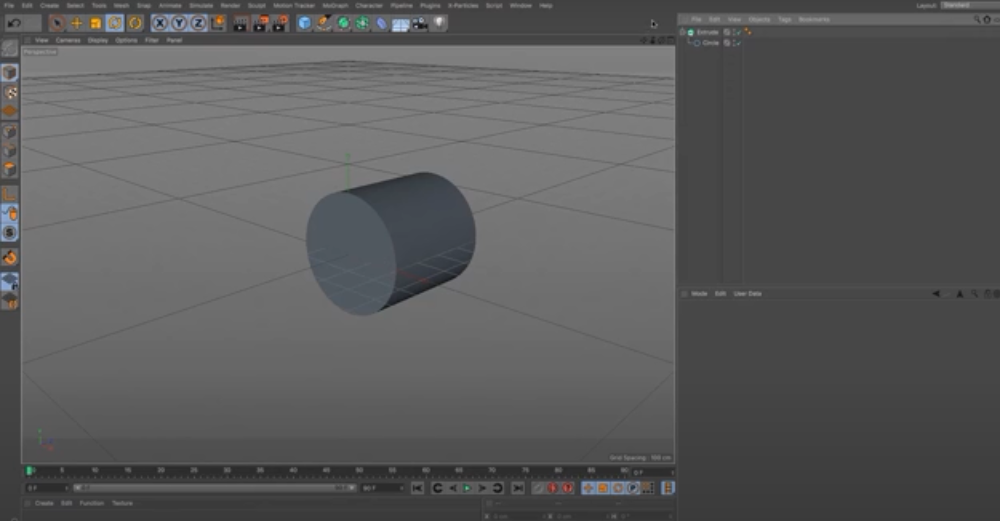Toggle the Y axis lock
Viewport: 1000px width, 521px height.
179,24
